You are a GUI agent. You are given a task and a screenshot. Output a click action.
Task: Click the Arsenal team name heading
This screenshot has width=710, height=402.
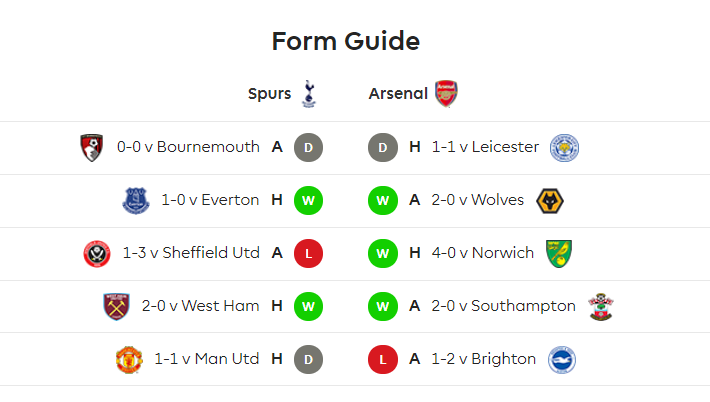point(398,94)
